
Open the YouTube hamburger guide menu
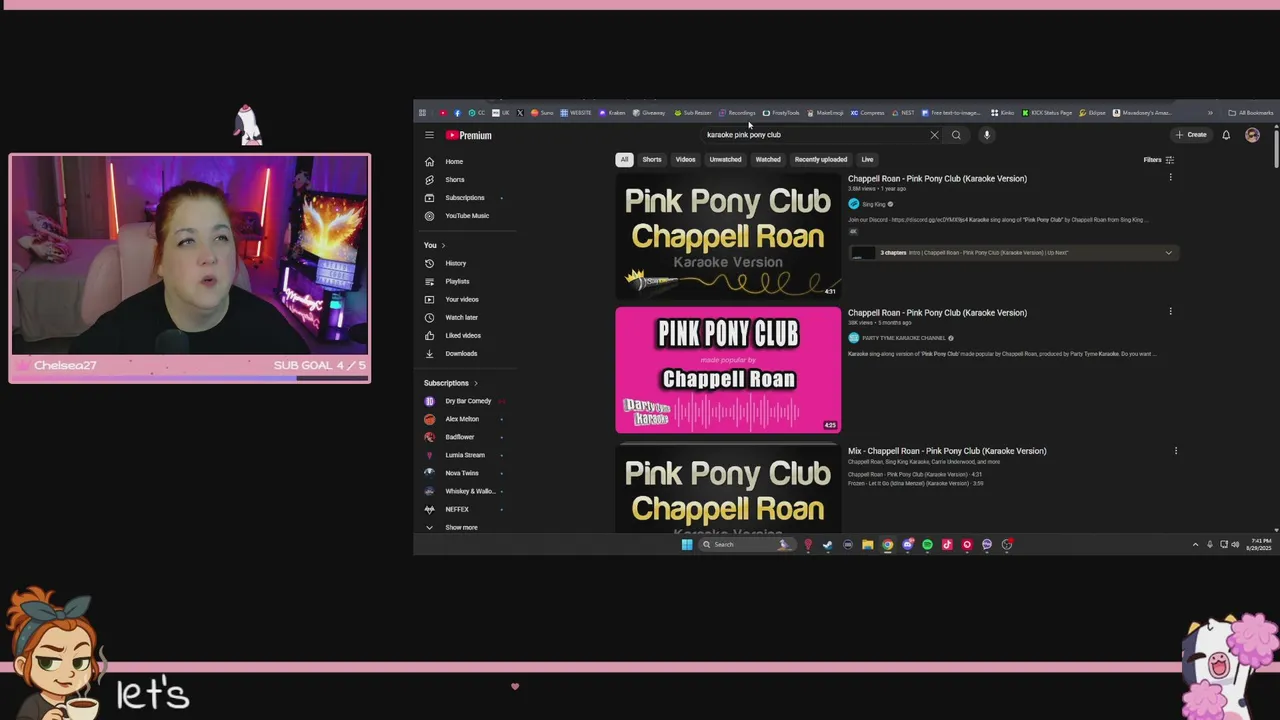(429, 135)
